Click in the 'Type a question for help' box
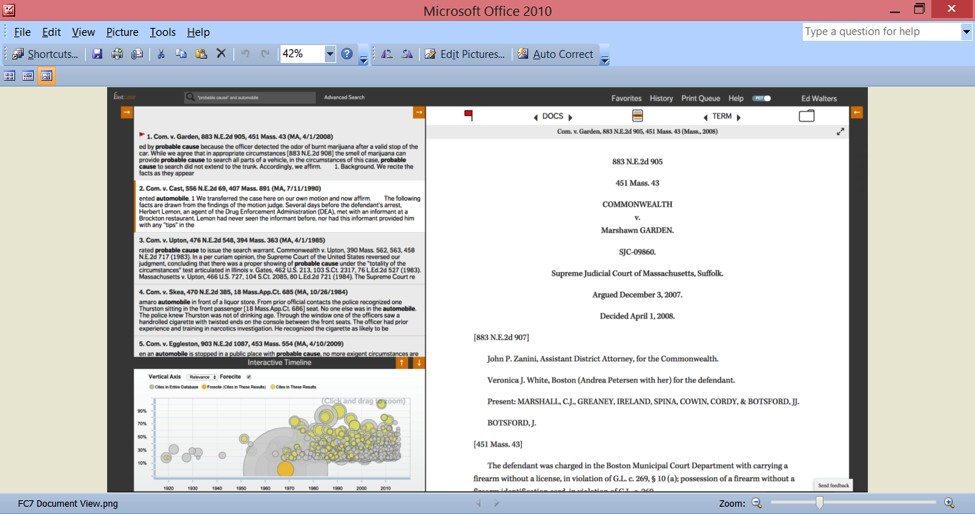 tap(882, 32)
